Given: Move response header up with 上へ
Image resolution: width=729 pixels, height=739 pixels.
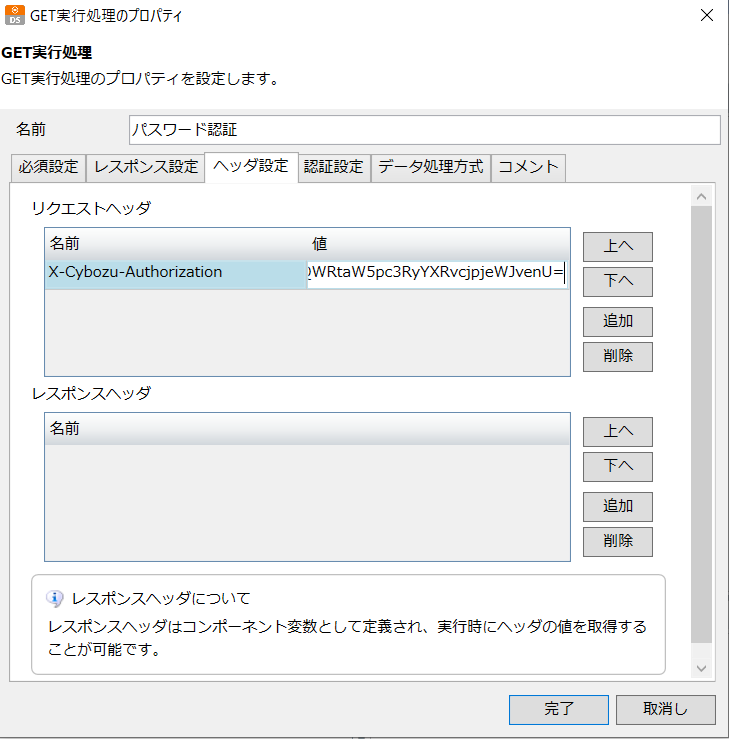Looking at the screenshot, I should pos(618,432).
